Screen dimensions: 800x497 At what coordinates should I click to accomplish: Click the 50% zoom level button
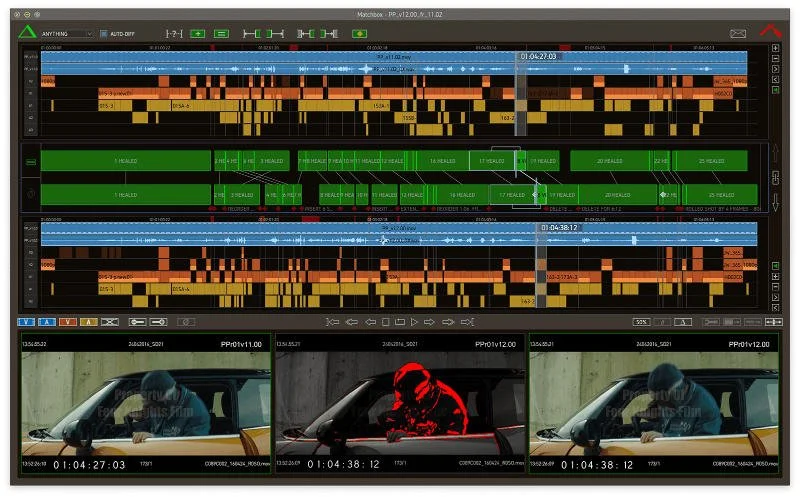(641, 322)
